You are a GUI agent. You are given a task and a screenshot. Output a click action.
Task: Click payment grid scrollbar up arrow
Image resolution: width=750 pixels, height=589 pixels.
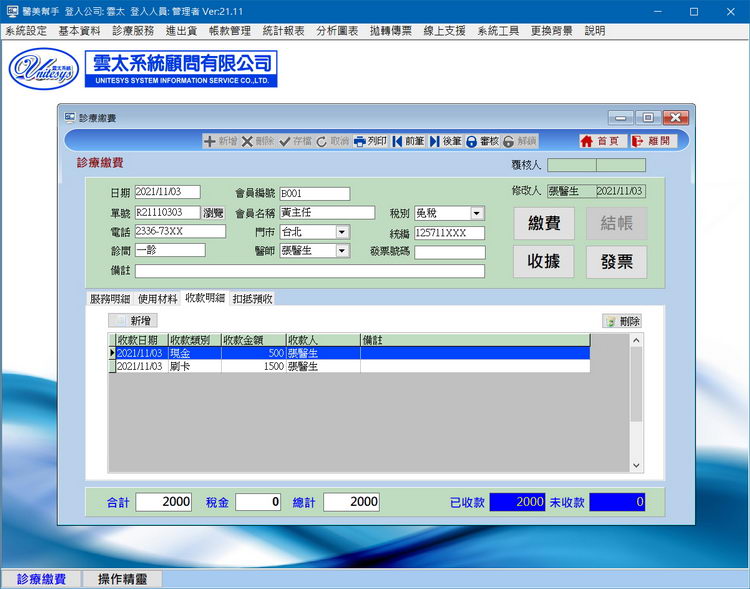pos(636,341)
